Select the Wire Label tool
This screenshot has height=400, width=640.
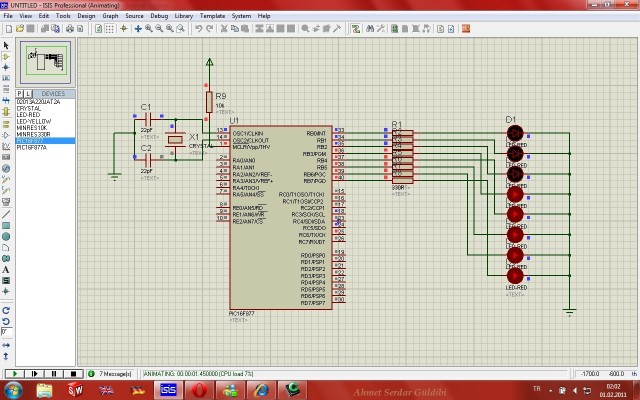tap(6, 78)
